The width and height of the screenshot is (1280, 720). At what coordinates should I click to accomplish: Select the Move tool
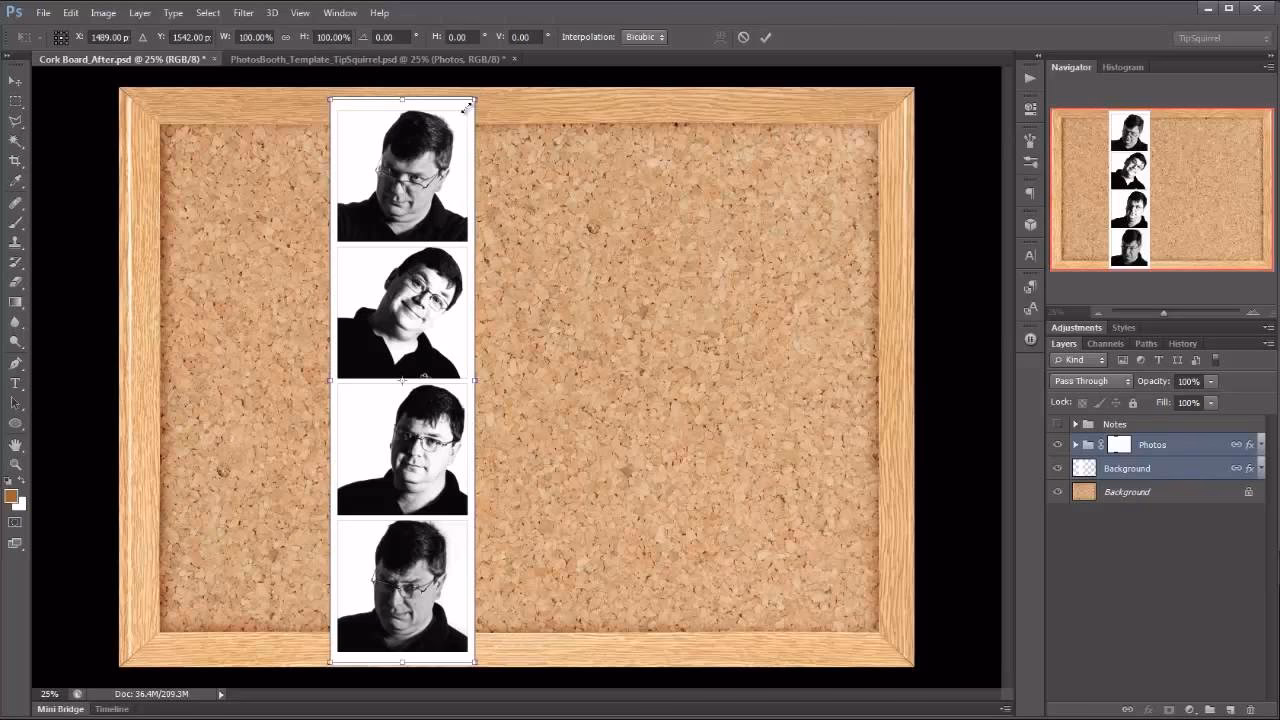(x=15, y=80)
